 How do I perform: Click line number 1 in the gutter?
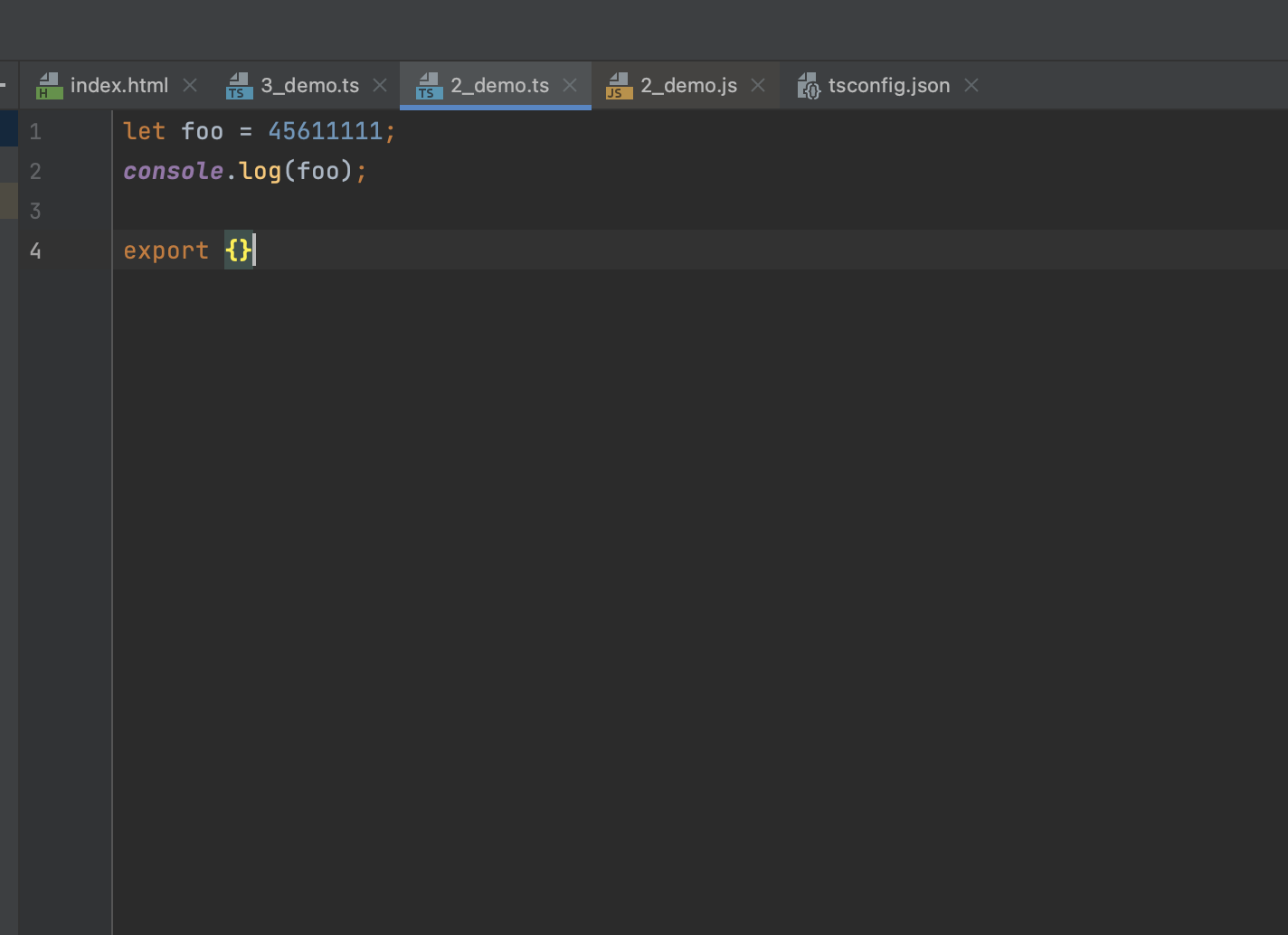(x=35, y=132)
